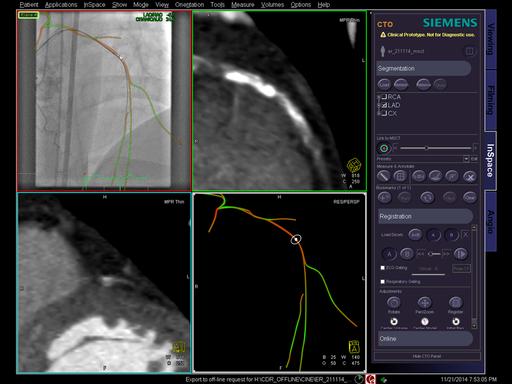Select the radio under Pan/Zoom
The height and width of the screenshot is (384, 512).
(425, 322)
